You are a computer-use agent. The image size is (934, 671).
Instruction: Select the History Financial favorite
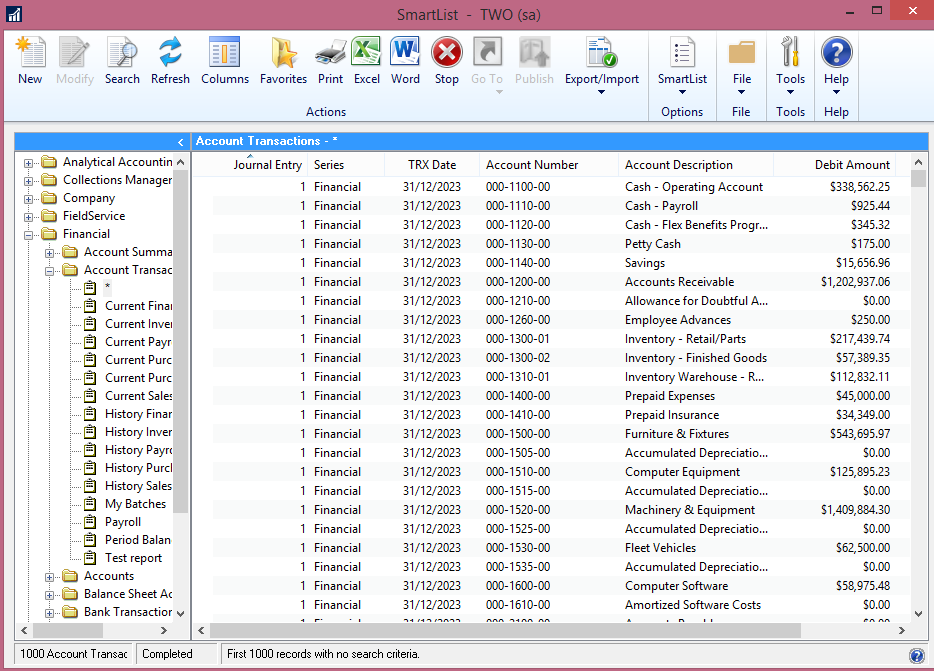pos(138,414)
